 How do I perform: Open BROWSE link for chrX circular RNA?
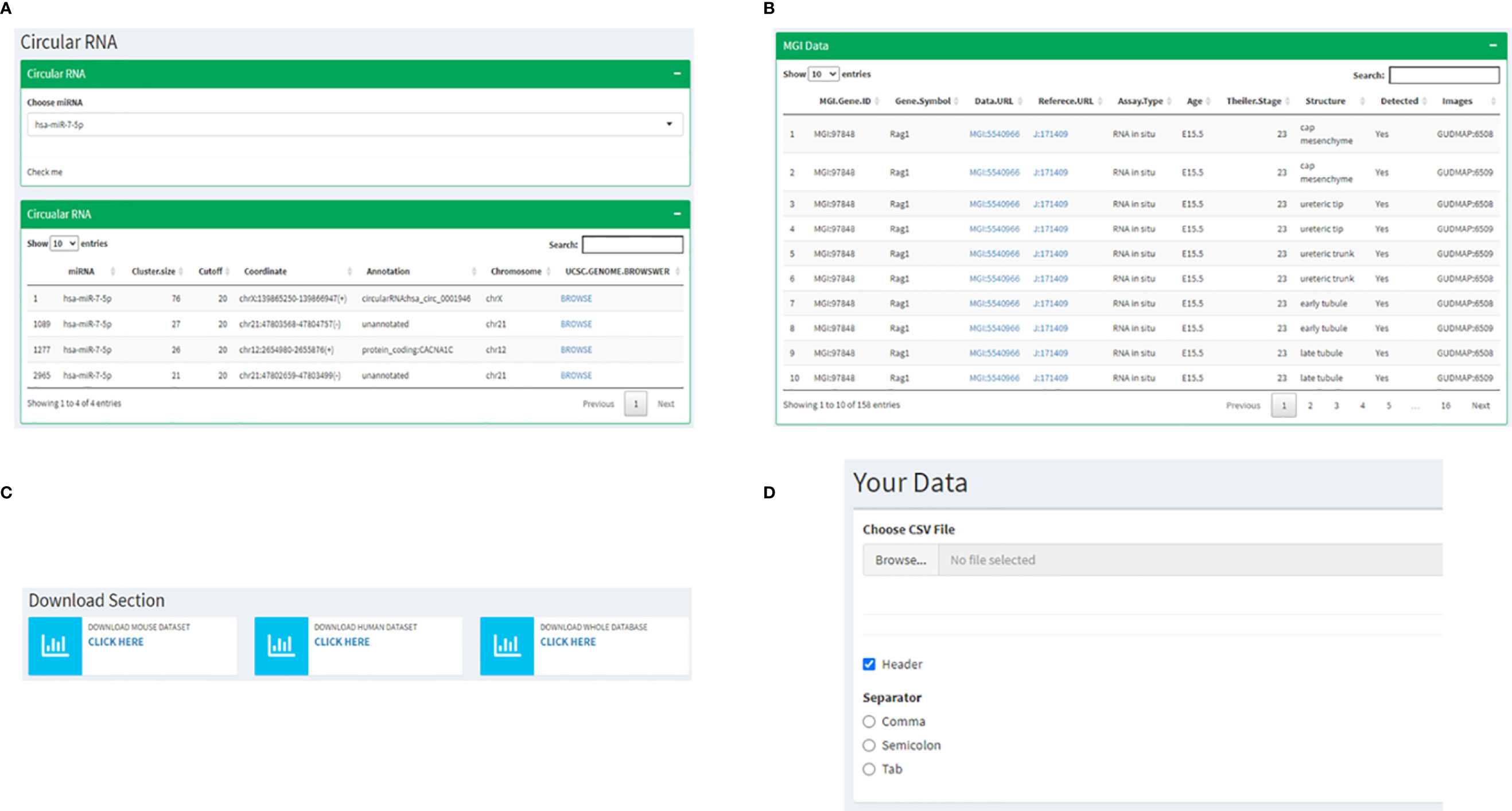coord(576,298)
